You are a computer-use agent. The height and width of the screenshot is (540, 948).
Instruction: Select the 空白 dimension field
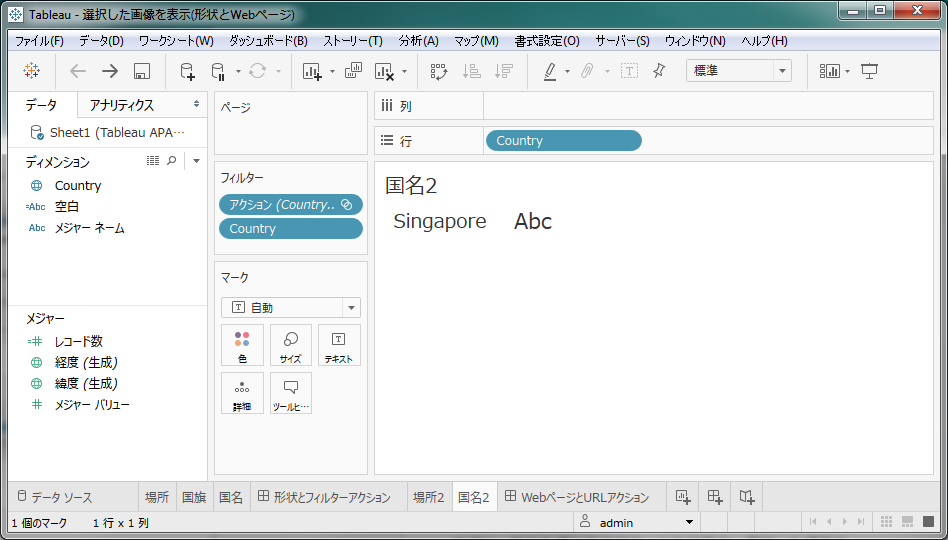coord(67,207)
